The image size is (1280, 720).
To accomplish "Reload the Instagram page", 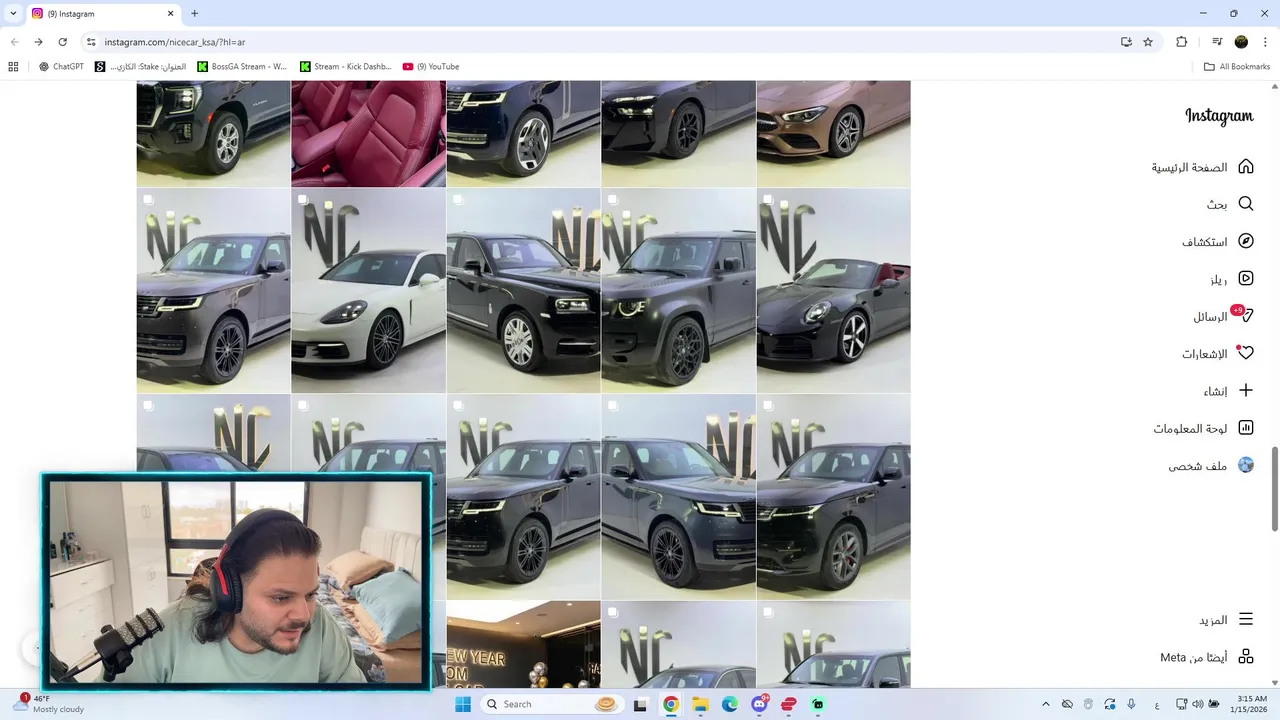I will click(62, 42).
